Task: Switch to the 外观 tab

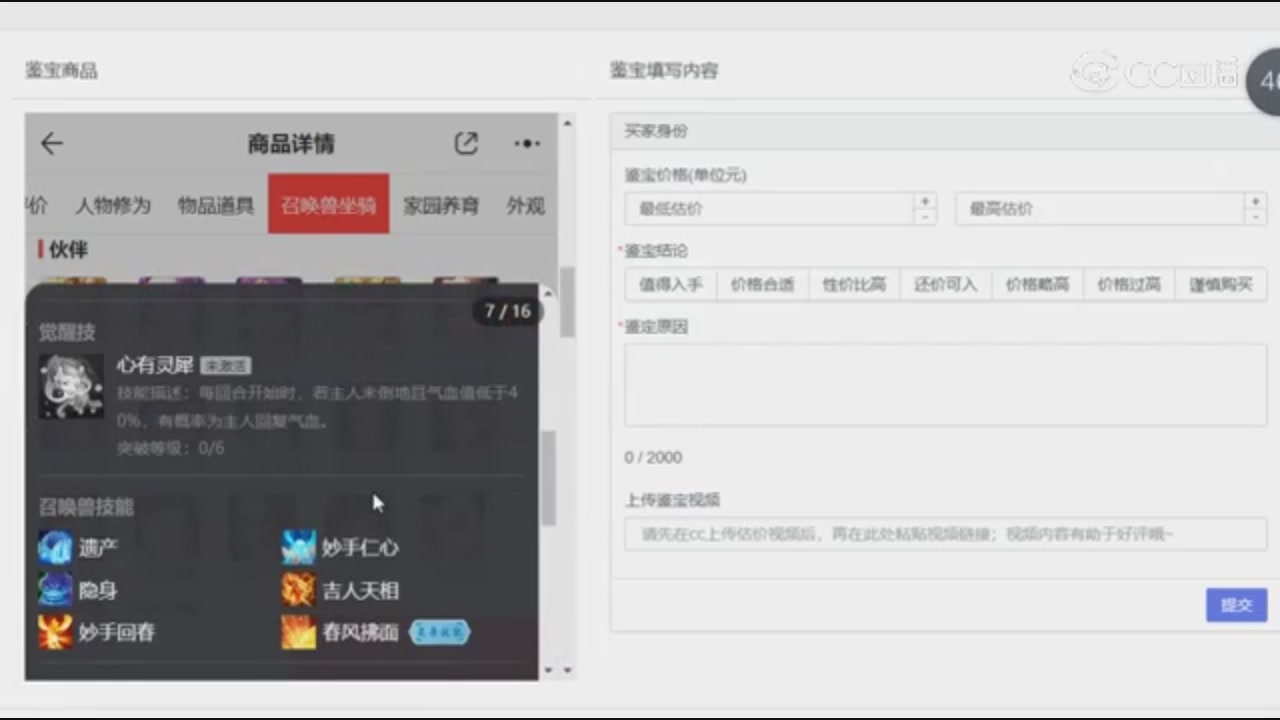Action: point(525,205)
